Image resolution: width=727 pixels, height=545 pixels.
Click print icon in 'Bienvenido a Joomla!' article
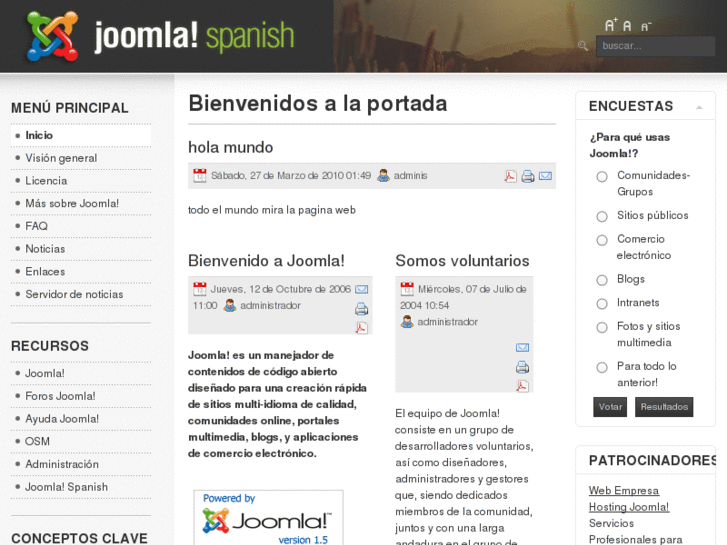361,309
